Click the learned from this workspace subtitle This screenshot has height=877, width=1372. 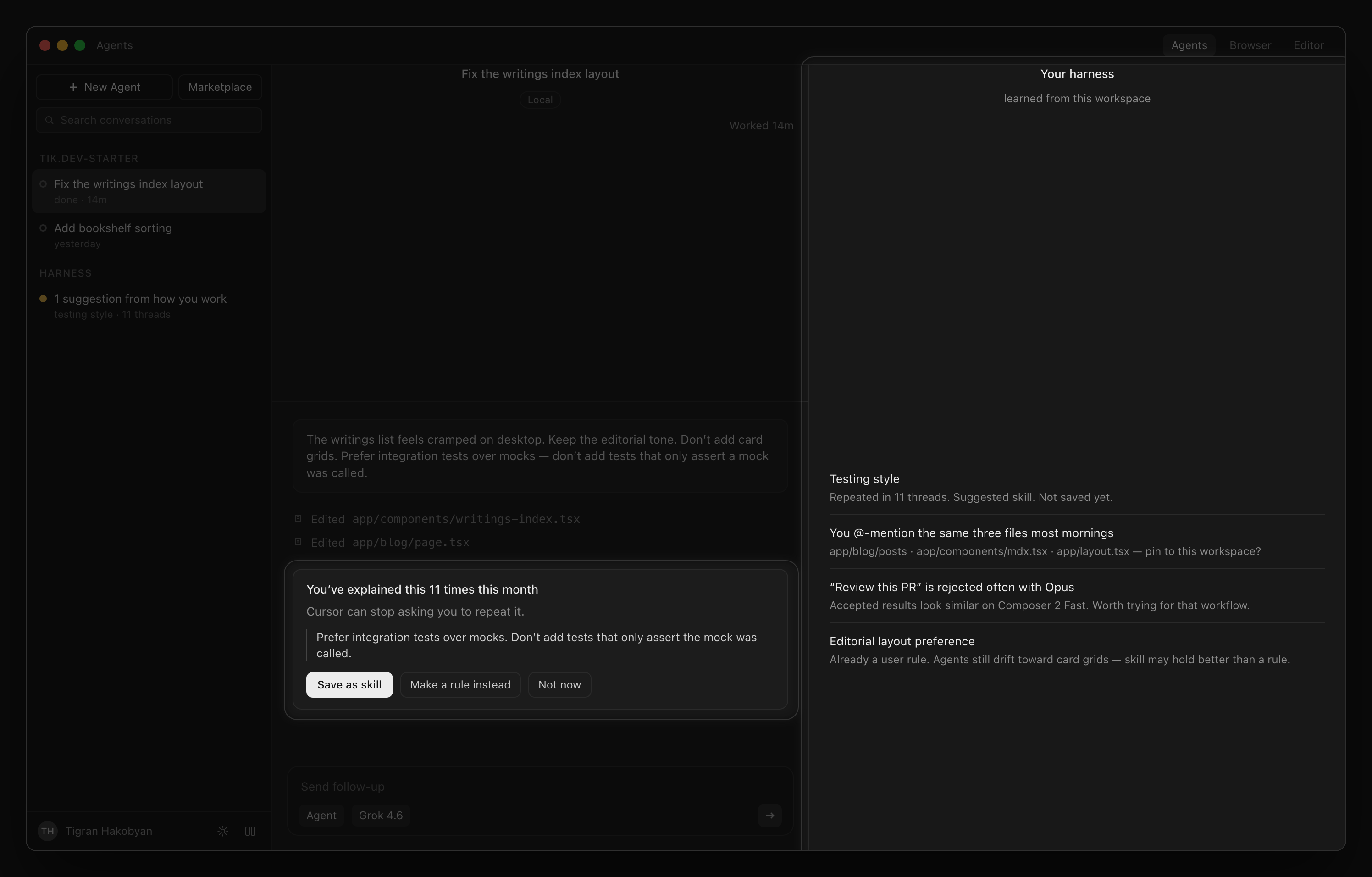coord(1077,99)
